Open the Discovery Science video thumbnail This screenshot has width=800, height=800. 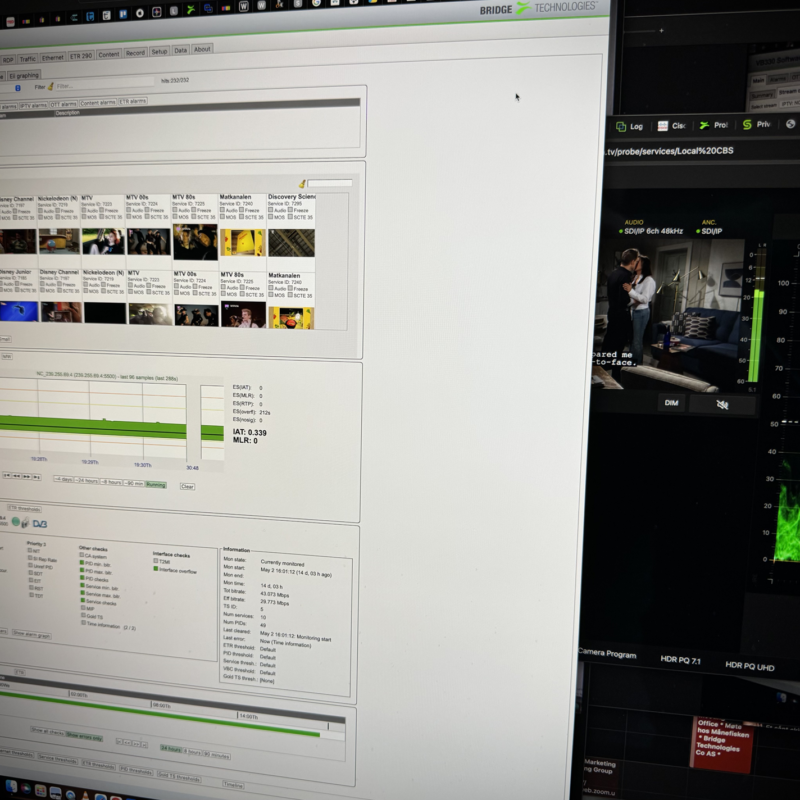click(x=291, y=242)
